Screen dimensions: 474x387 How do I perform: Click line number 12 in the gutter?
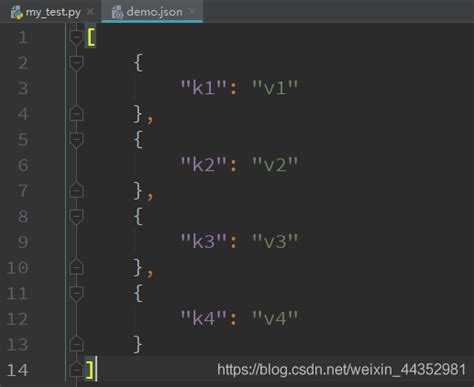(17, 319)
